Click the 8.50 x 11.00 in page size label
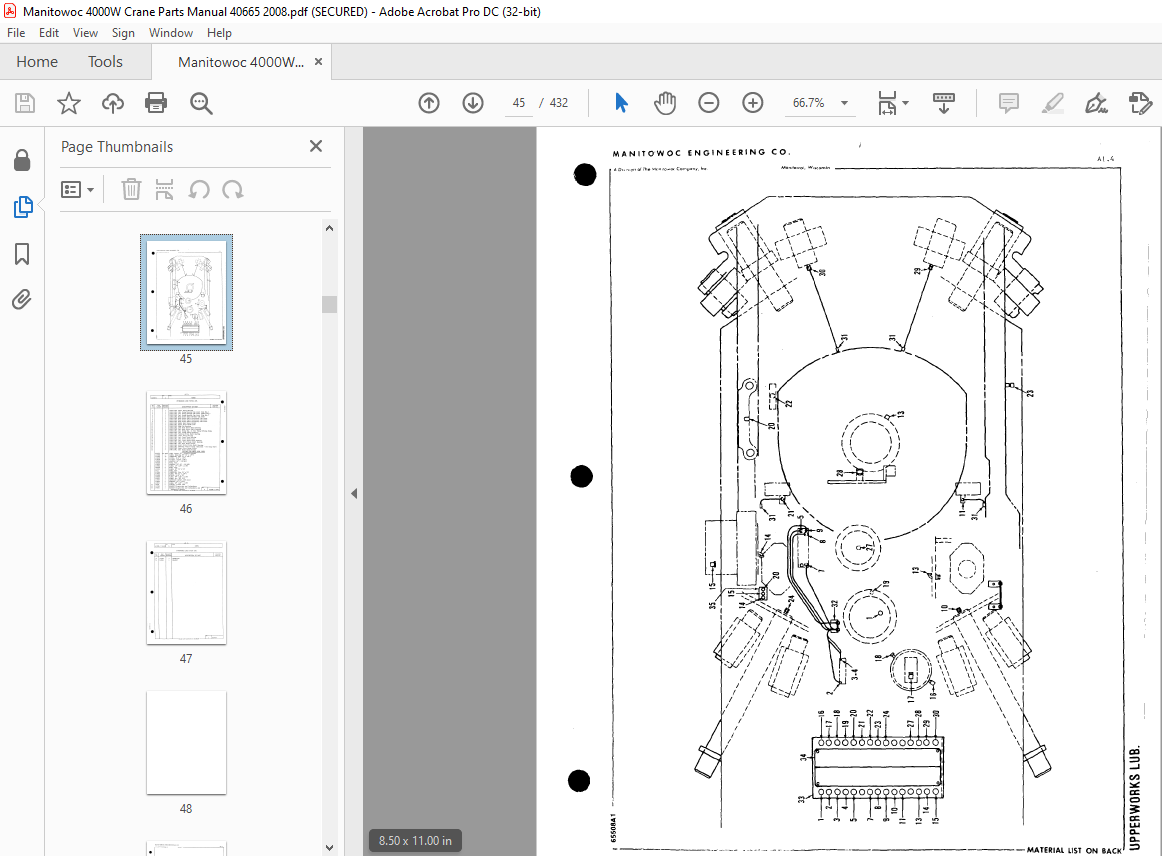Screen dimensions: 1162x856 pos(415,840)
